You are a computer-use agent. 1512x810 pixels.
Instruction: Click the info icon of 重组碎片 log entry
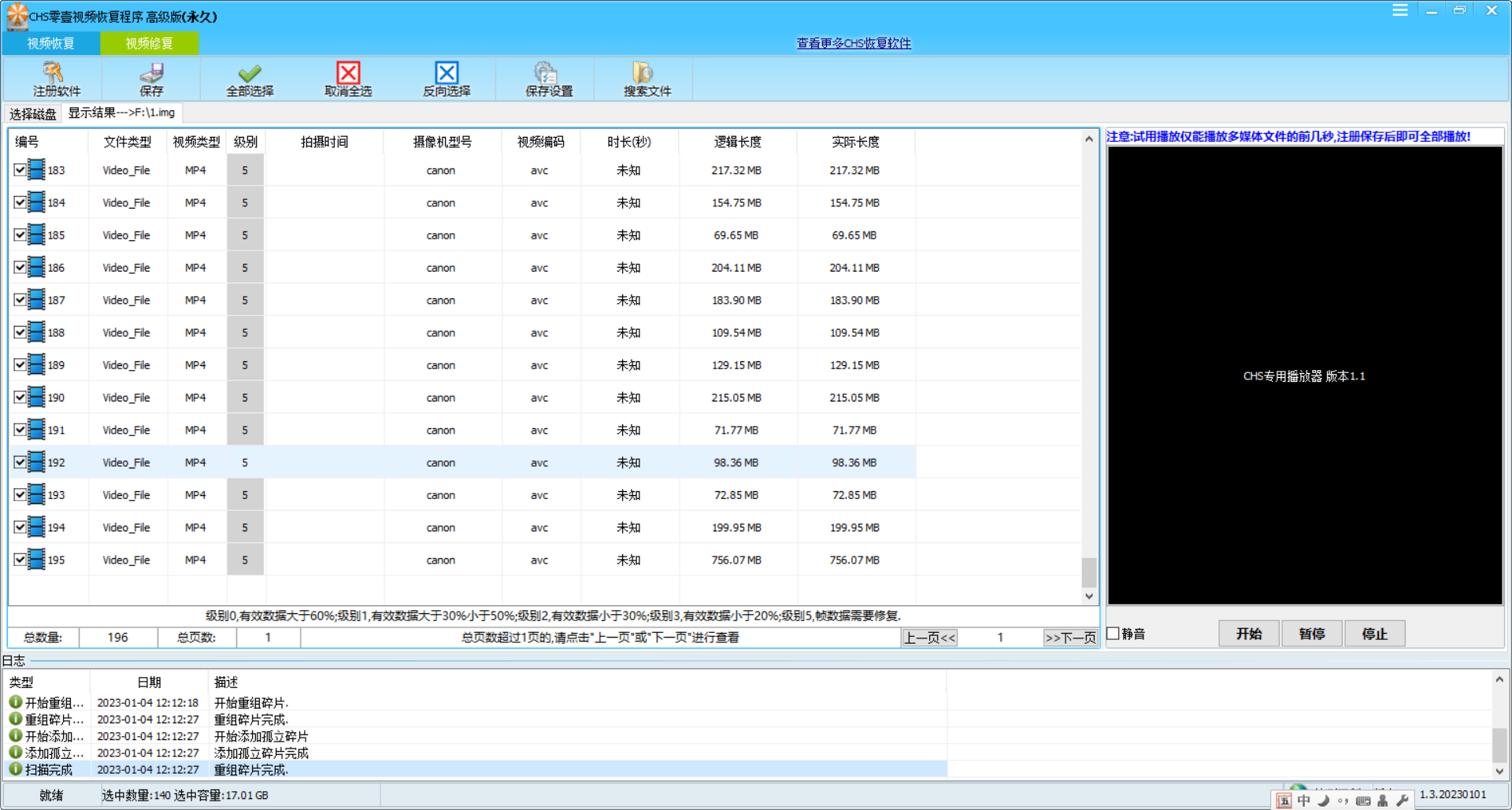pyautogui.click(x=16, y=719)
